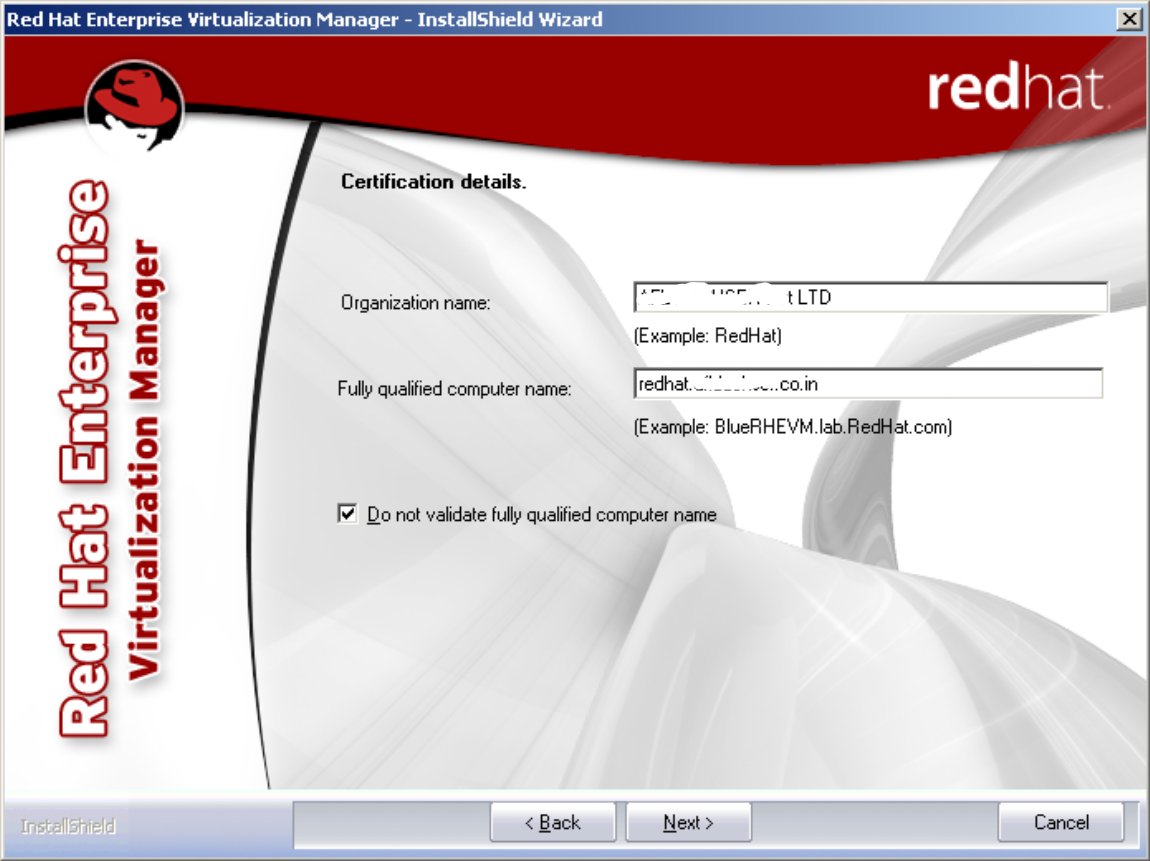Viewport: 1150px width, 861px height.
Task: Click the '(Example: RedHat)' hint text
Action: click(708, 336)
